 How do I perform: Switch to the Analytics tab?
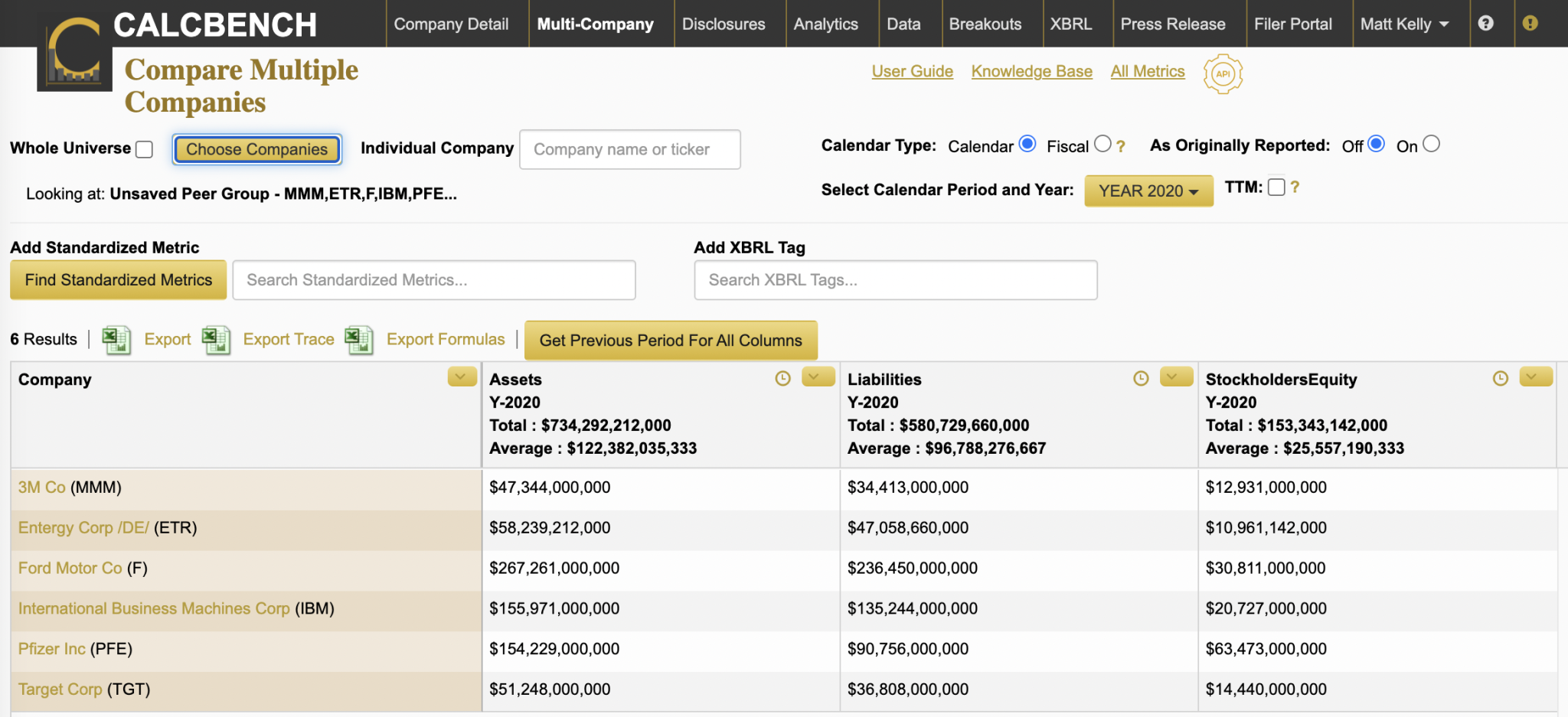click(x=825, y=24)
